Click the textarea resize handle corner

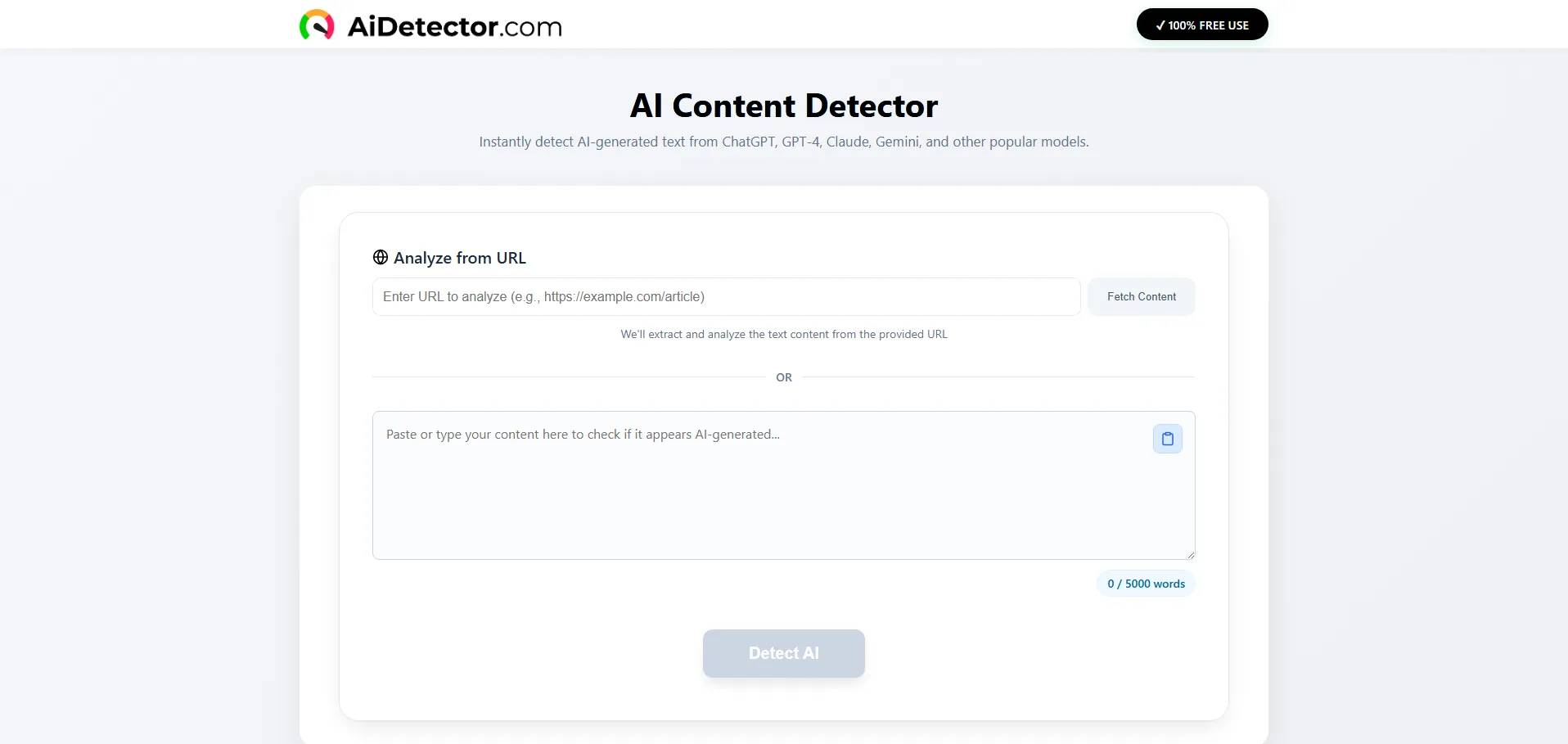(x=1190, y=555)
